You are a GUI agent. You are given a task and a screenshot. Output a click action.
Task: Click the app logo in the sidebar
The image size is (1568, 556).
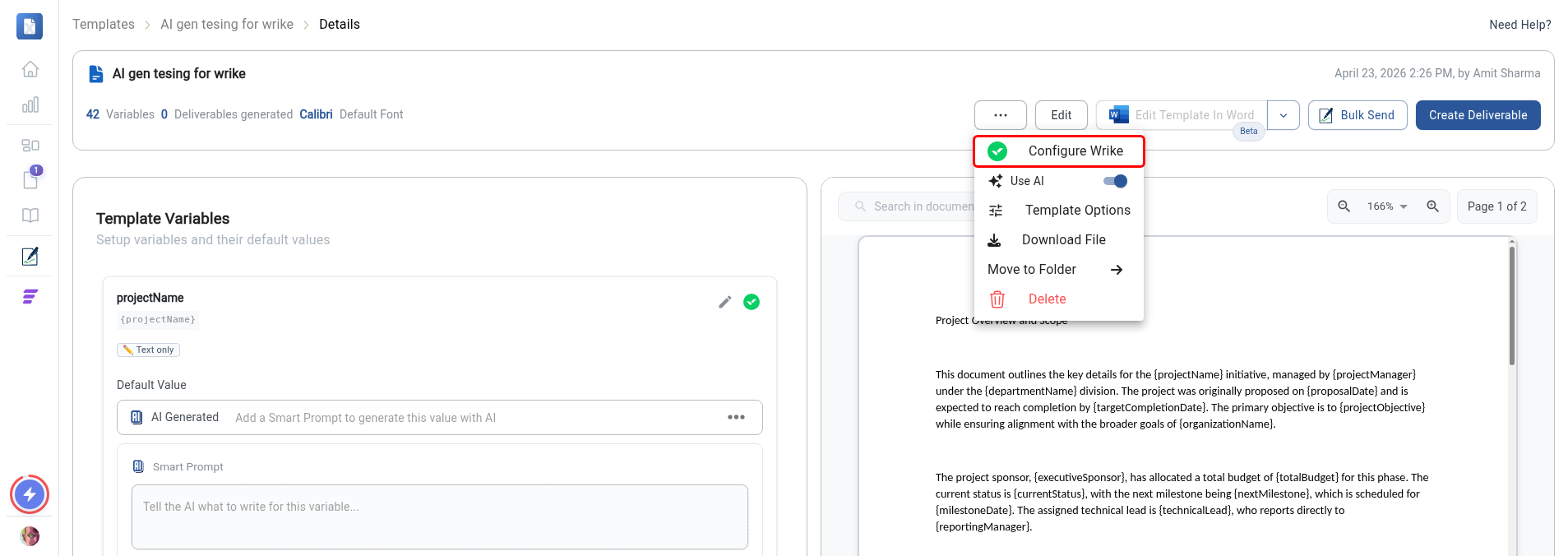click(x=30, y=26)
